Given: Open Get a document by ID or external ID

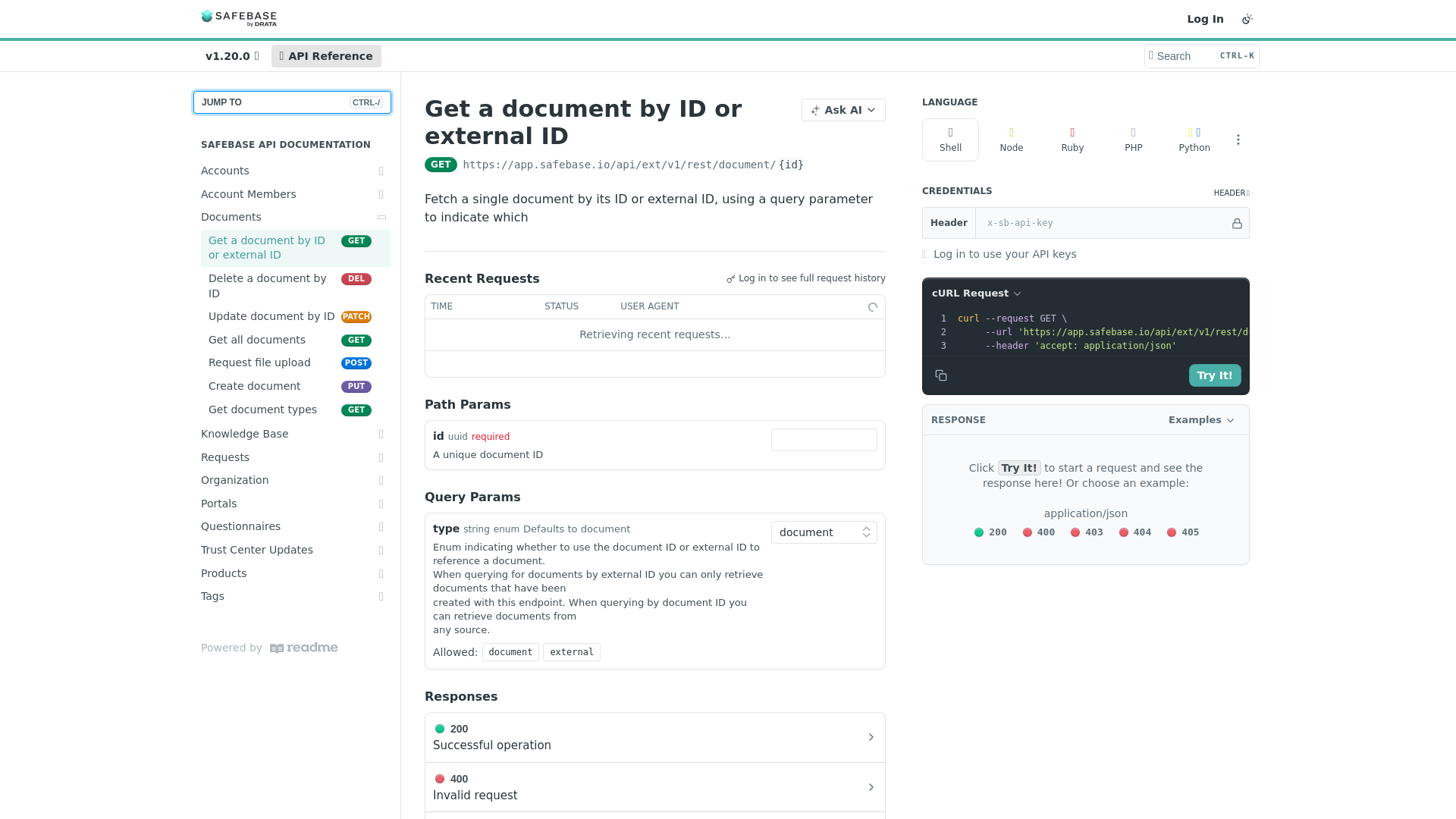Looking at the screenshot, I should [296, 248].
